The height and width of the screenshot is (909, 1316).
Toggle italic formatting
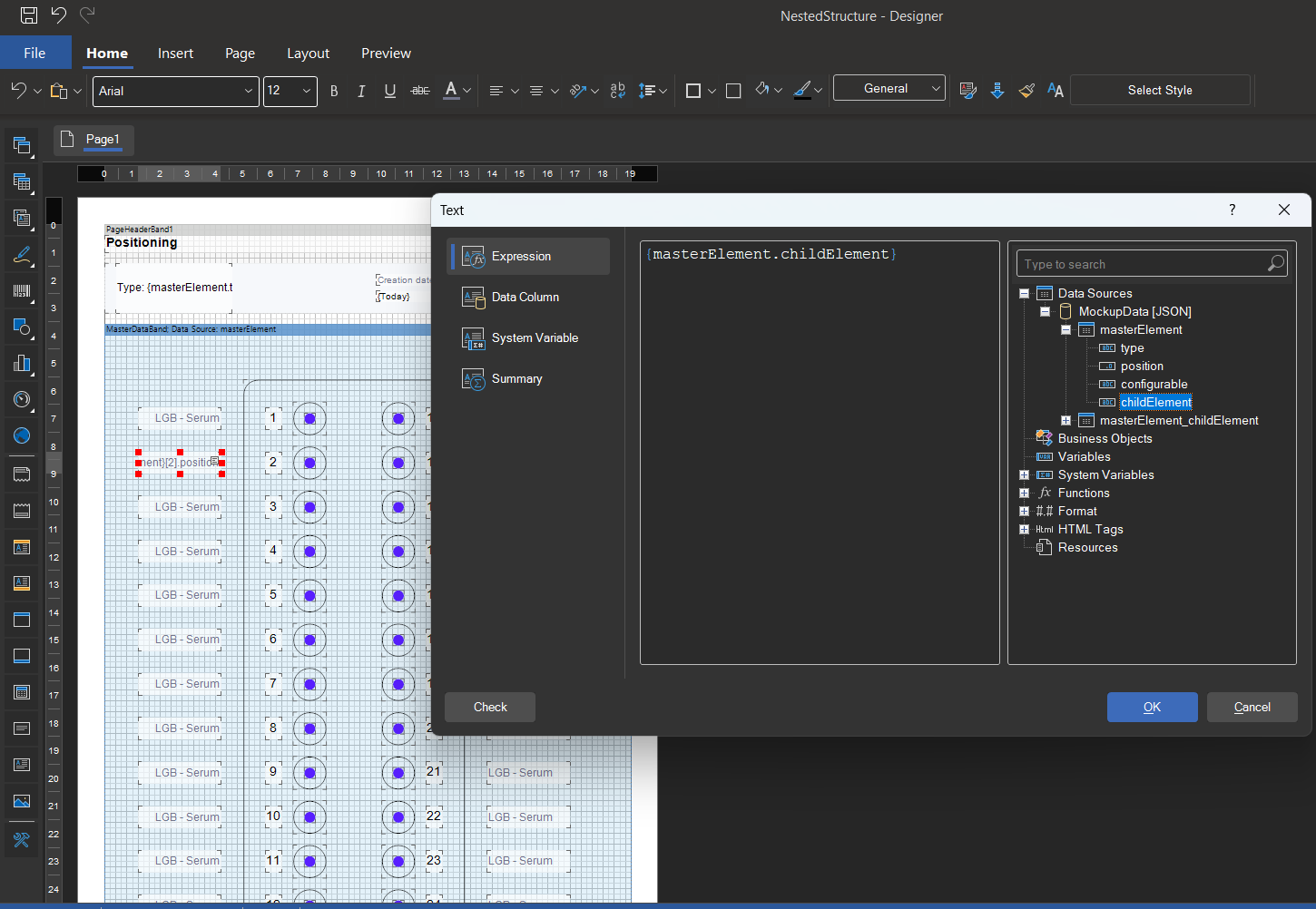(x=361, y=91)
